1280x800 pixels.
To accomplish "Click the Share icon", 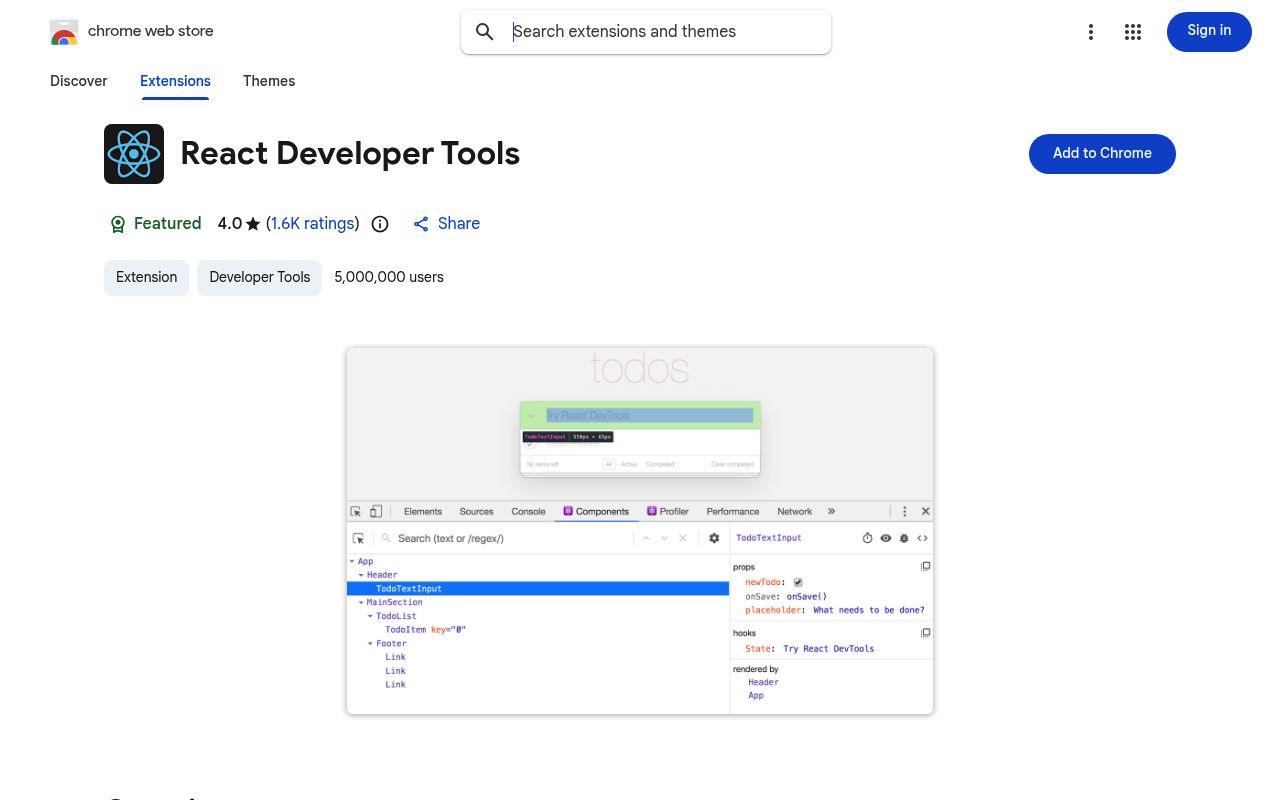I will click(x=421, y=224).
